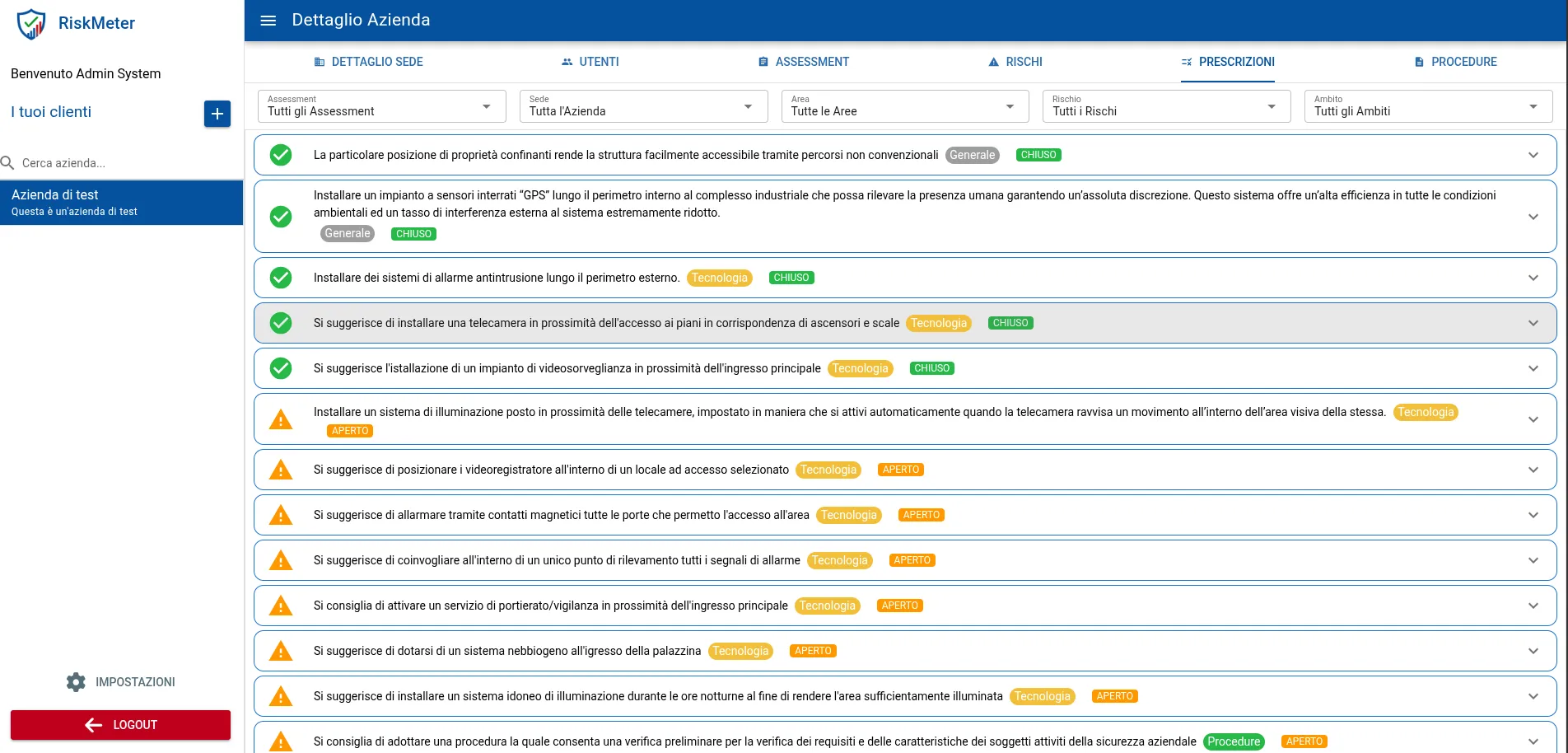
Task: Open the Procedure tab
Action: (x=1455, y=62)
